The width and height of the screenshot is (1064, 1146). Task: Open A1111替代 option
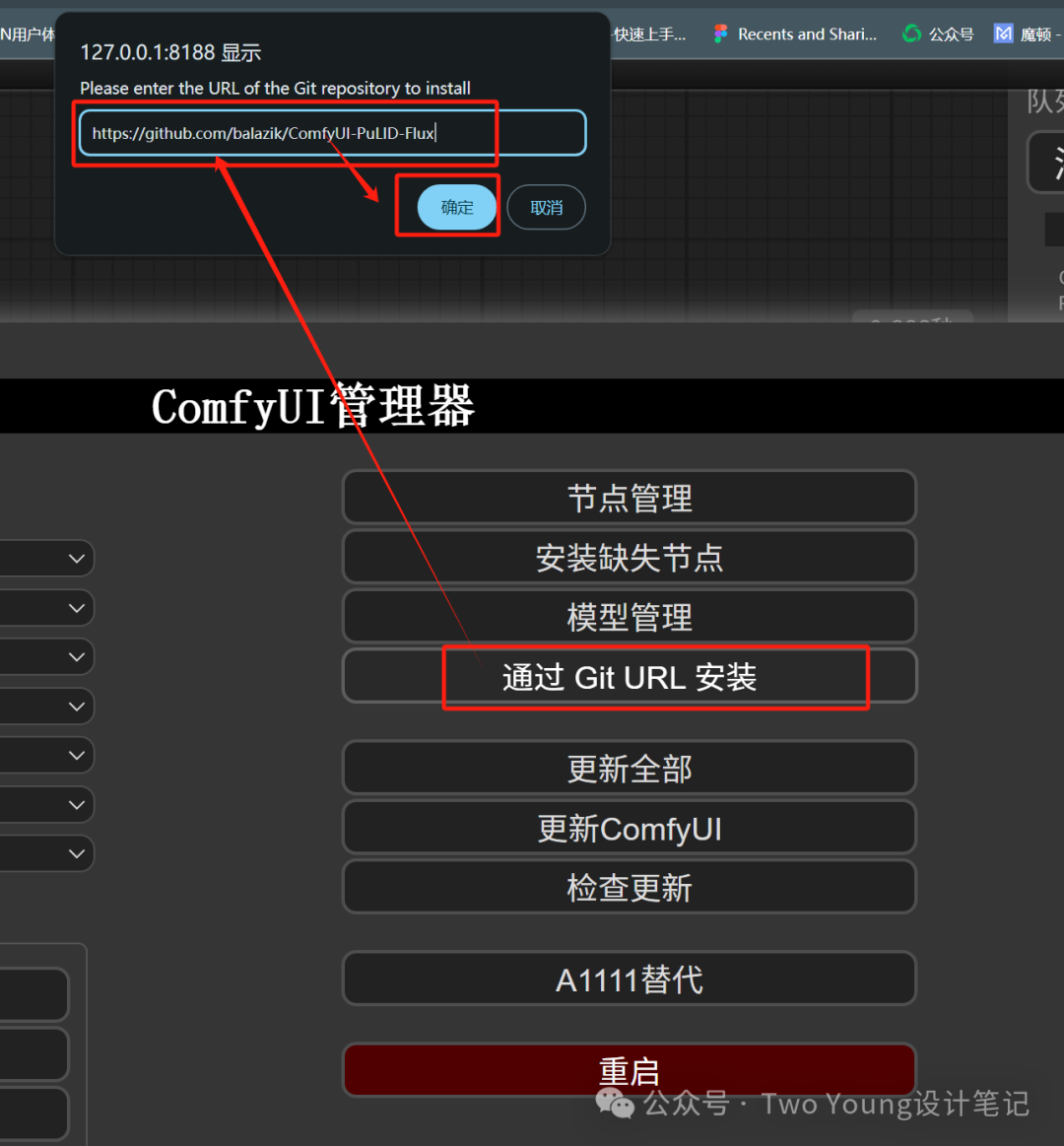630,979
